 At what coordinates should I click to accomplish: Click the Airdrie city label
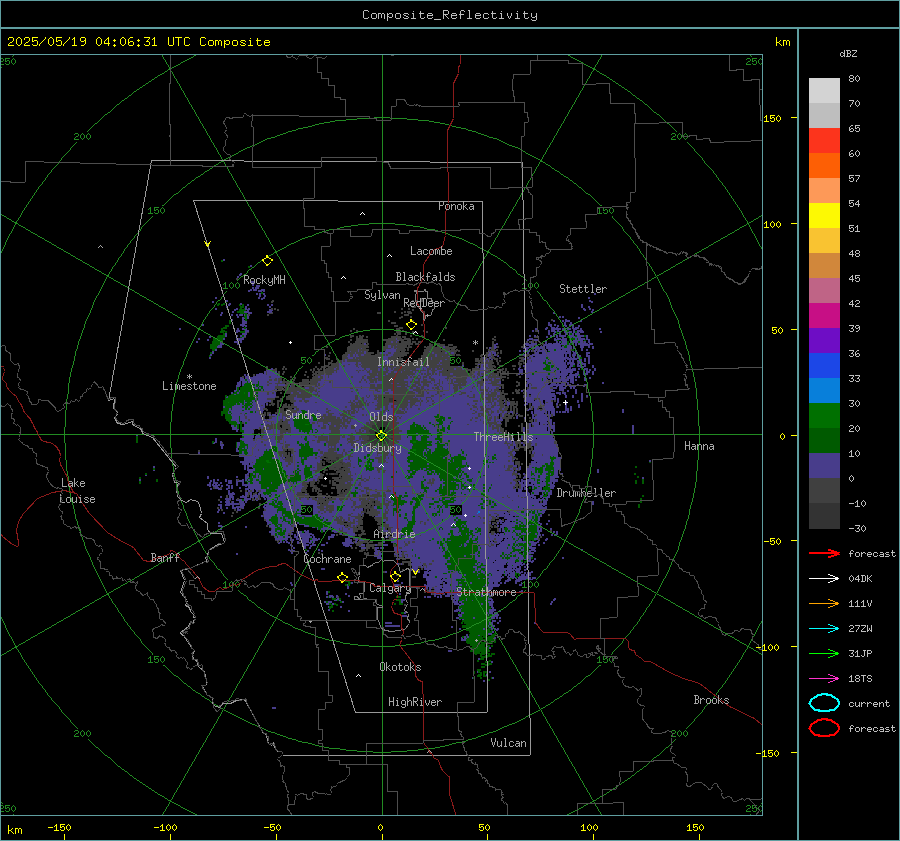coord(394,534)
